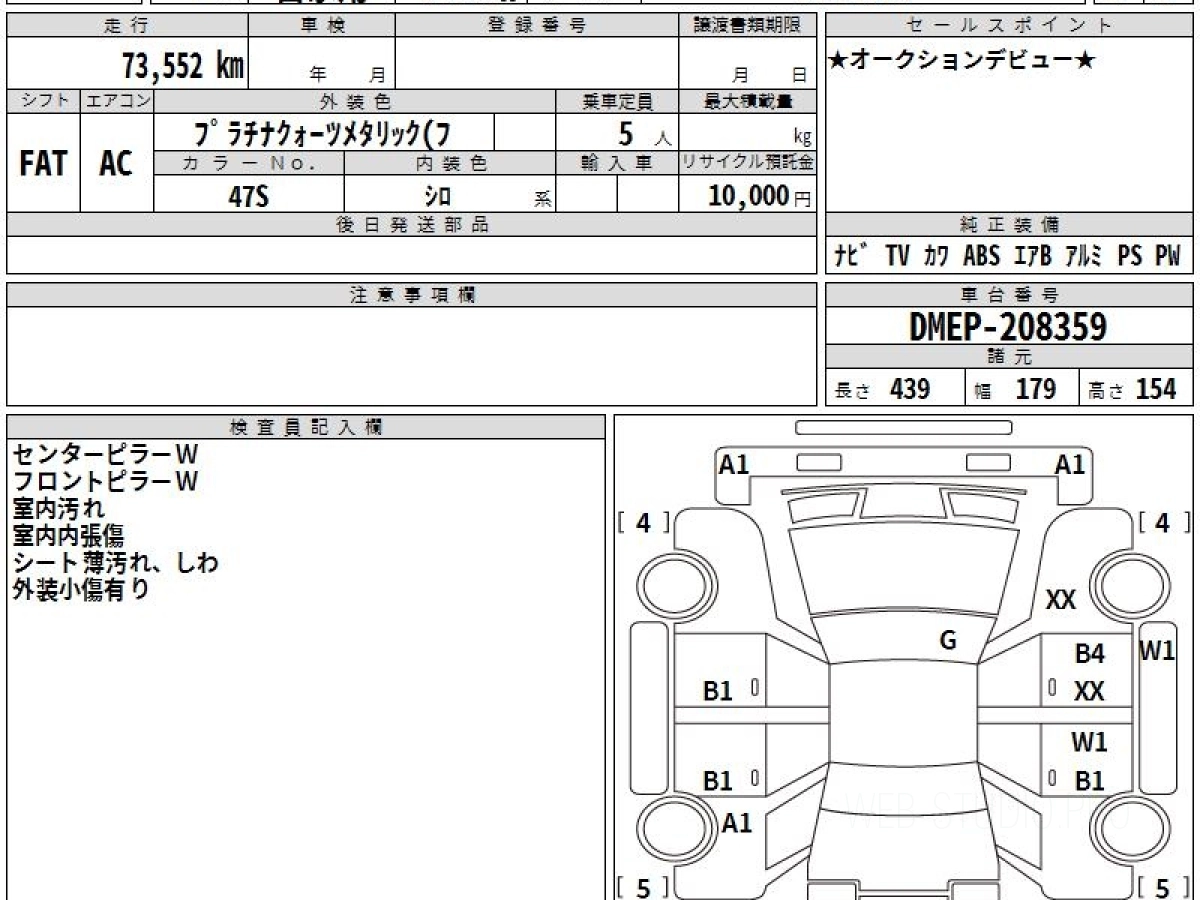Click the 外装色 header cell
Image resolution: width=1200 pixels, height=900 pixels.
coord(355,101)
